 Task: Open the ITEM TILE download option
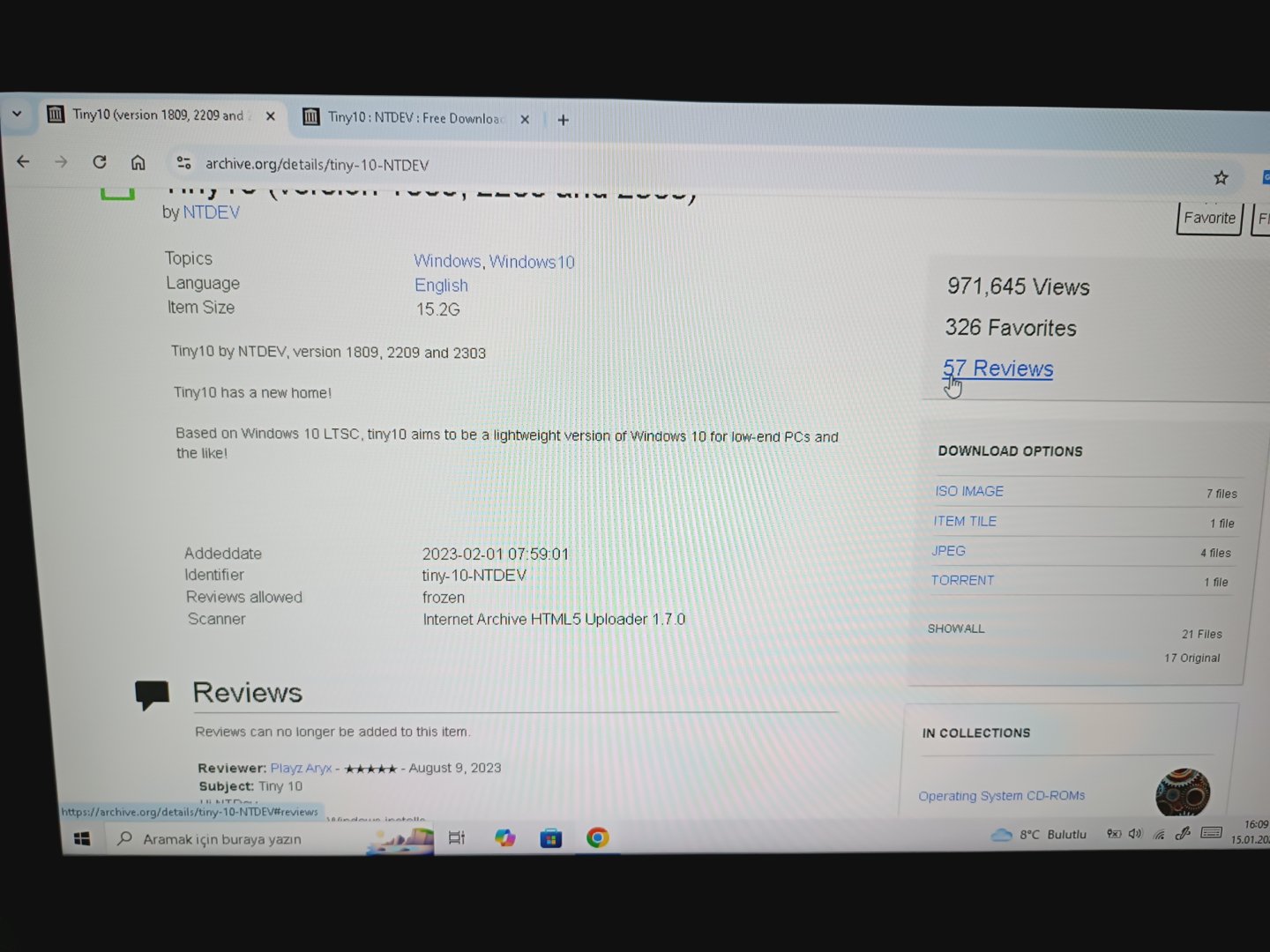pyautogui.click(x=965, y=521)
